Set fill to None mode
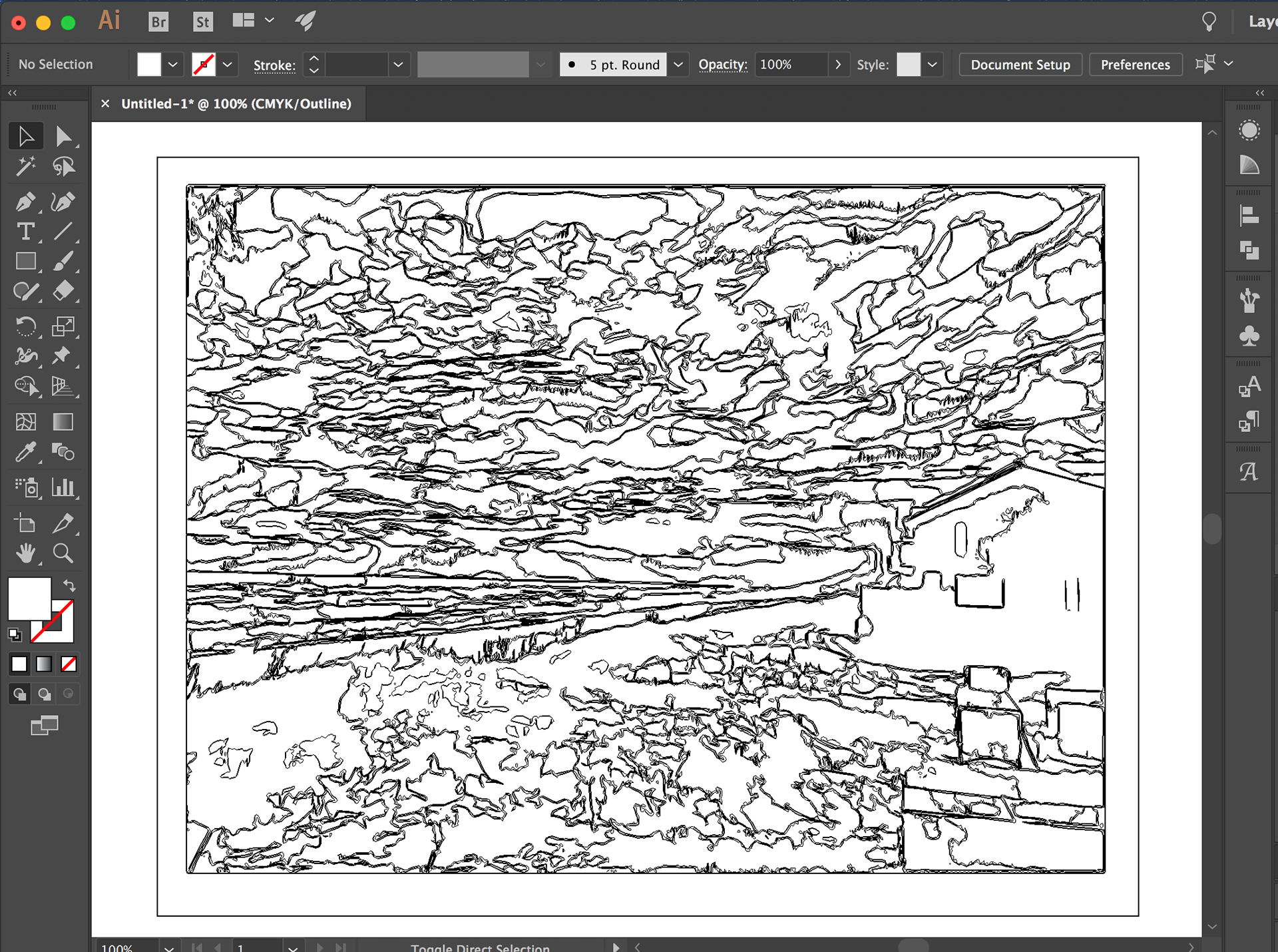Image resolution: width=1278 pixels, height=952 pixels. 69,664
